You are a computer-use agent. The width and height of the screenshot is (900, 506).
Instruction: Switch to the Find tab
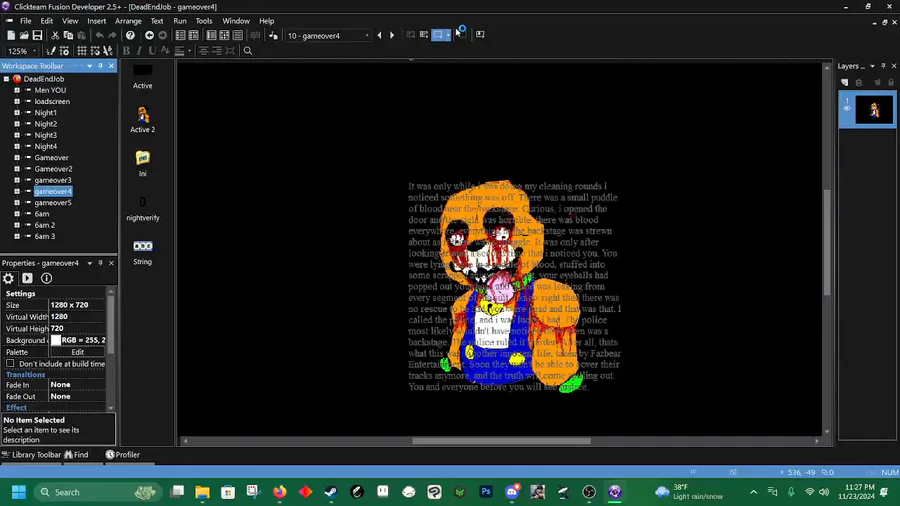[77, 455]
